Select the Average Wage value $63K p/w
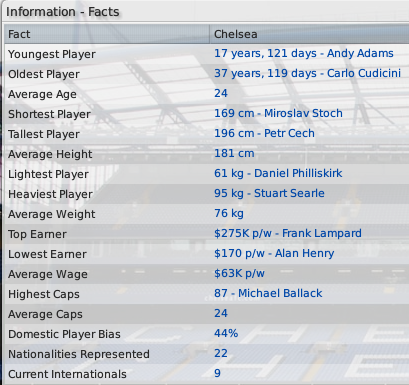This screenshot has width=409, height=385. 239,274
